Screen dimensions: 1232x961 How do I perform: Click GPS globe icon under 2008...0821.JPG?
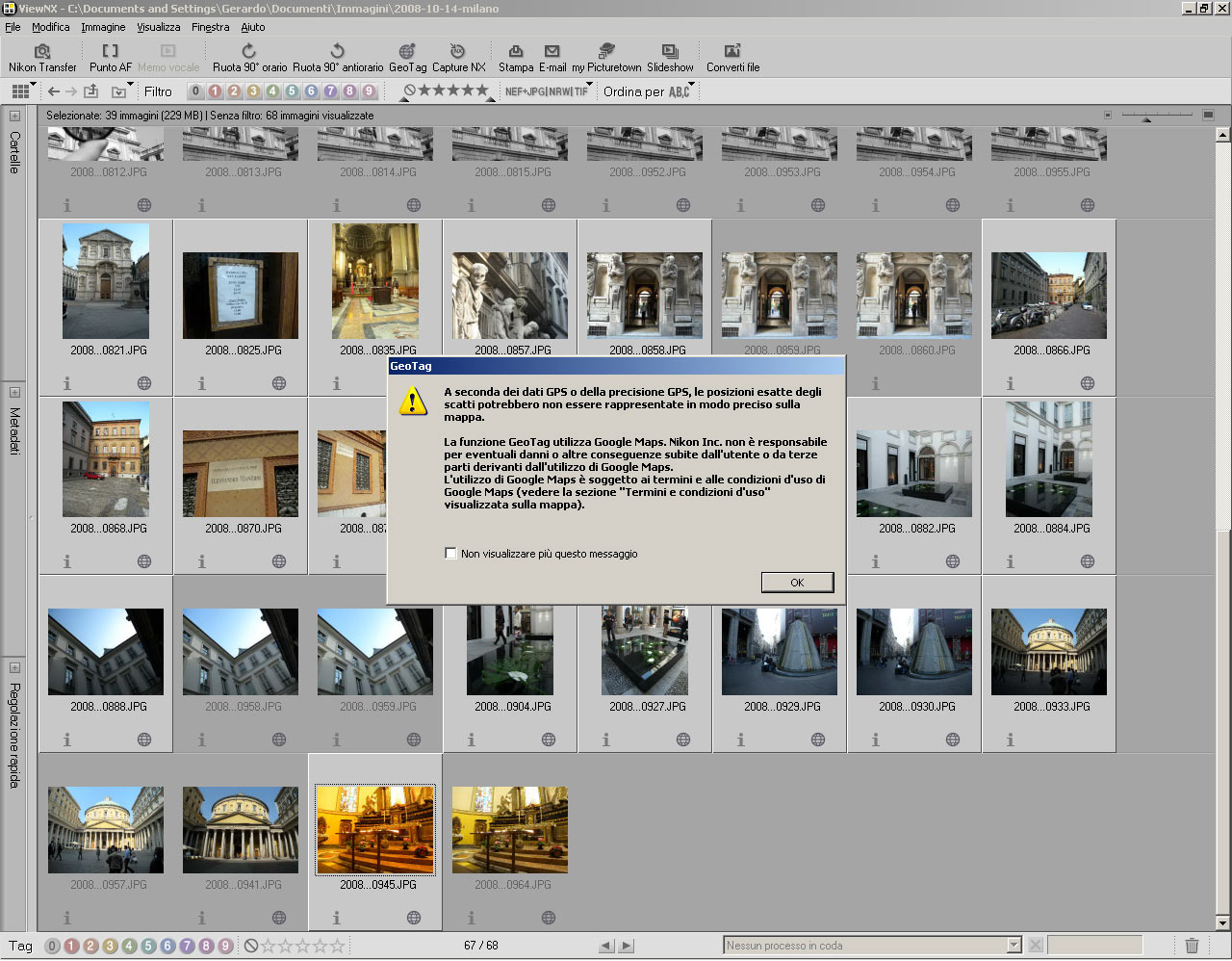(143, 383)
